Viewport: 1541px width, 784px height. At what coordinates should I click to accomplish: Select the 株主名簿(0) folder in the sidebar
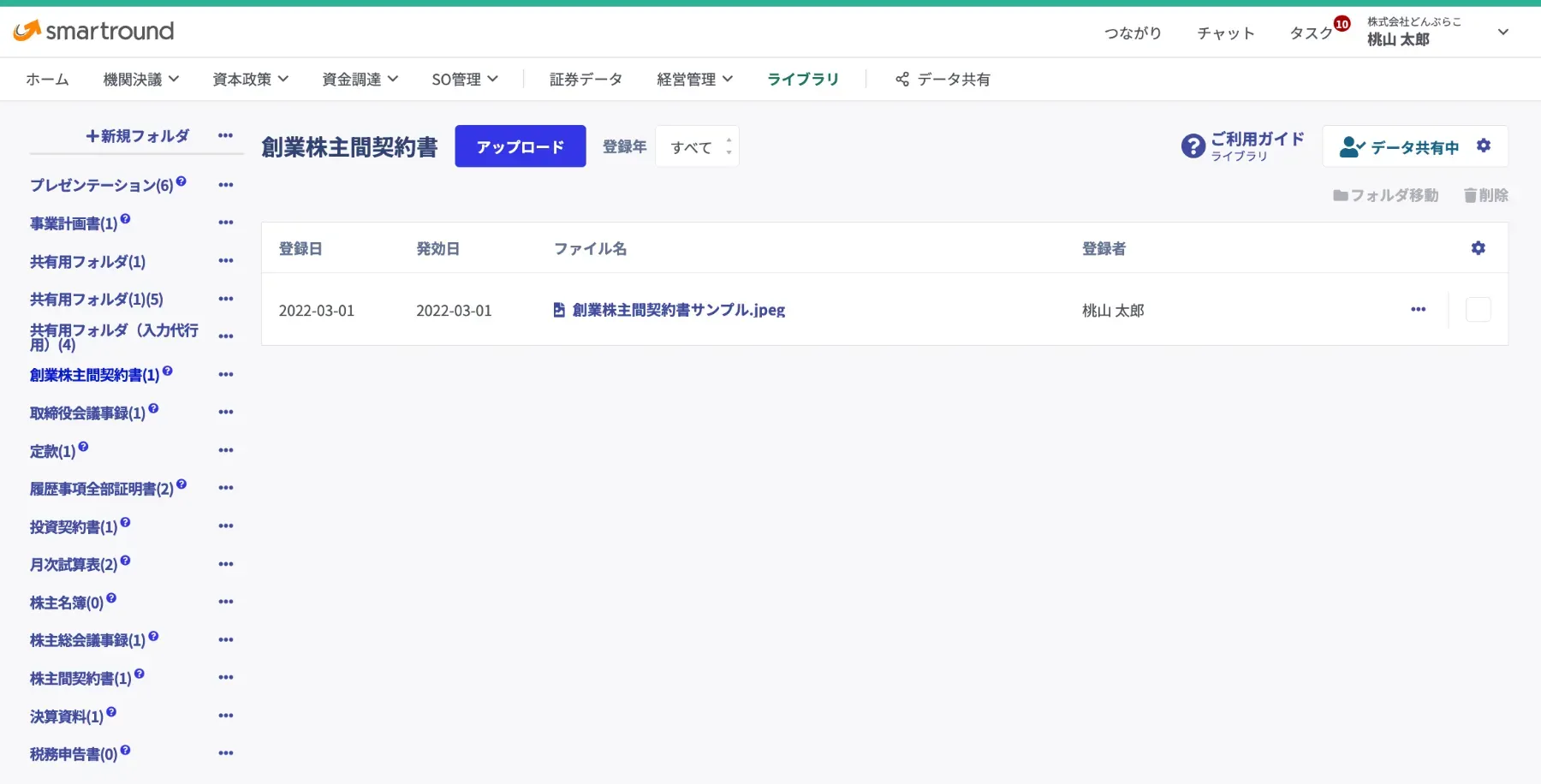click(66, 602)
